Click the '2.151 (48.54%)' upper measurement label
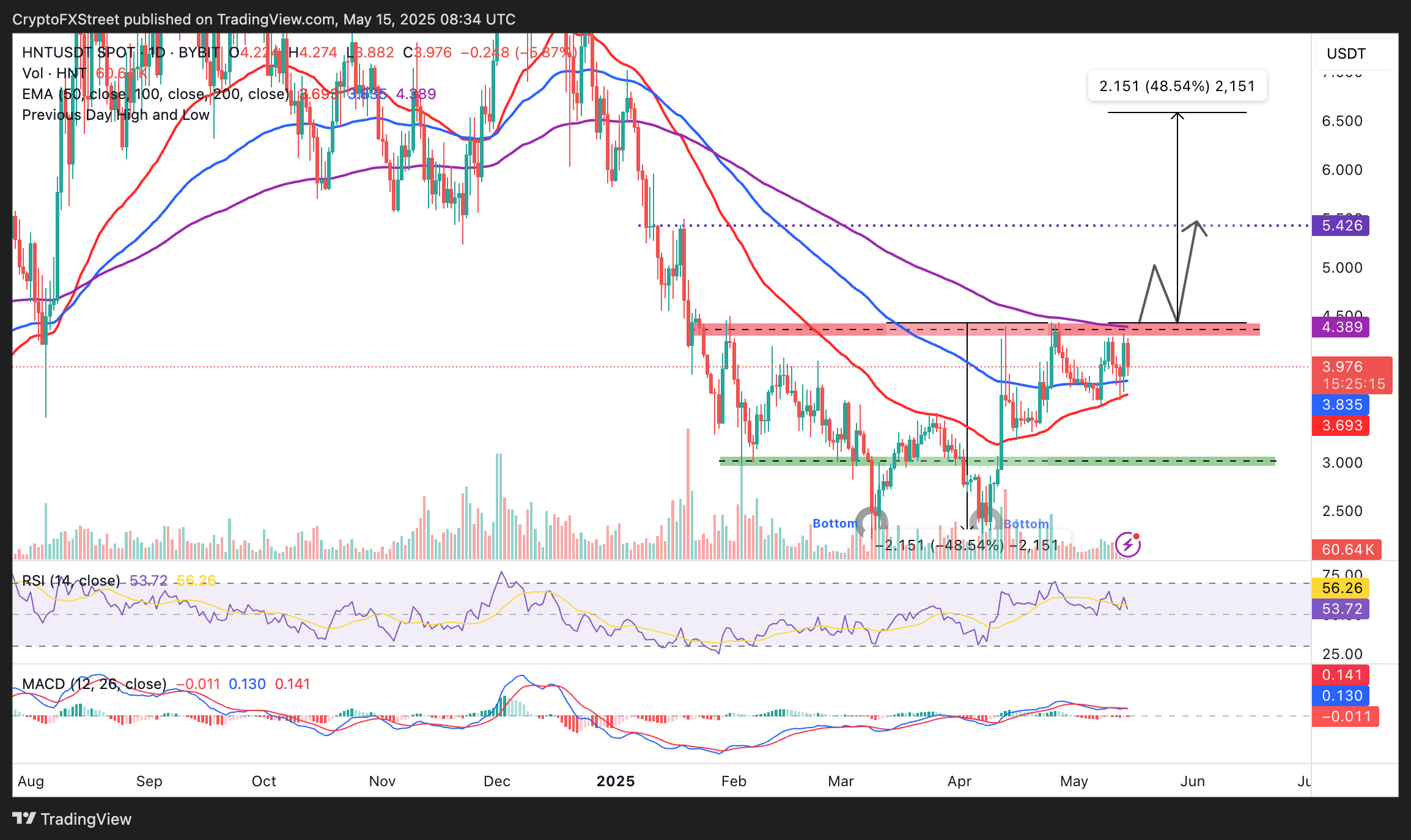The image size is (1411, 840). click(1176, 86)
